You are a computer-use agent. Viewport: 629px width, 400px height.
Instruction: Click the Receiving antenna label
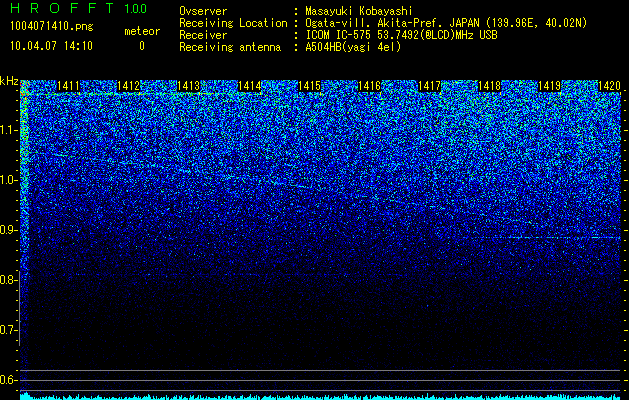coord(230,47)
